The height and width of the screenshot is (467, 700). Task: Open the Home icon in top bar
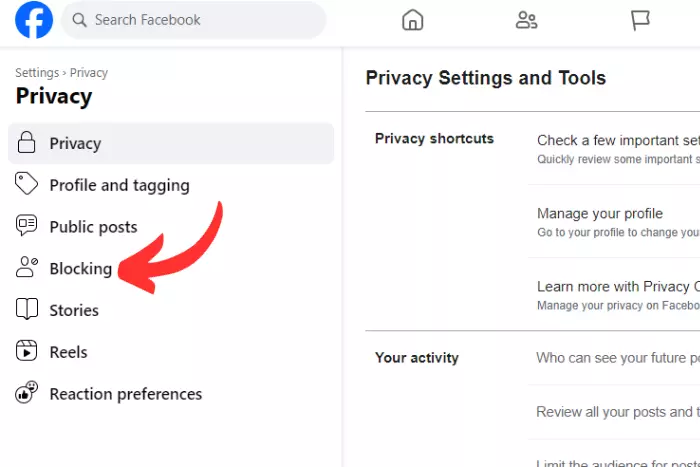(412, 20)
